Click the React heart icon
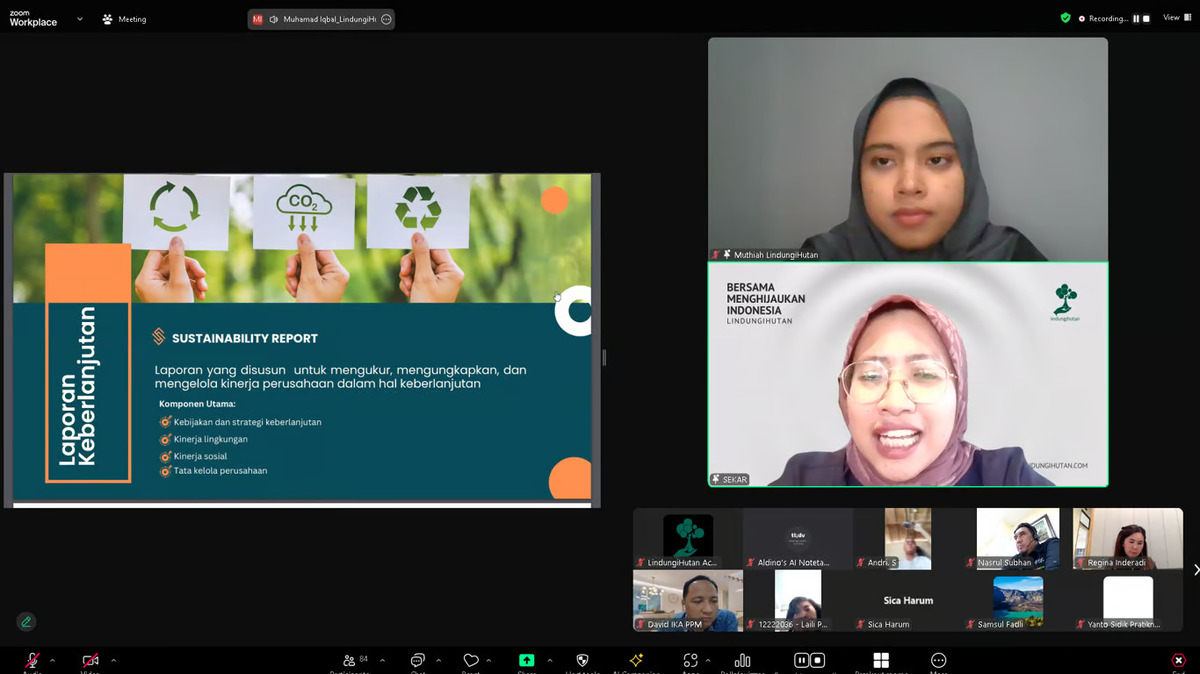1200x674 pixels. coord(471,660)
